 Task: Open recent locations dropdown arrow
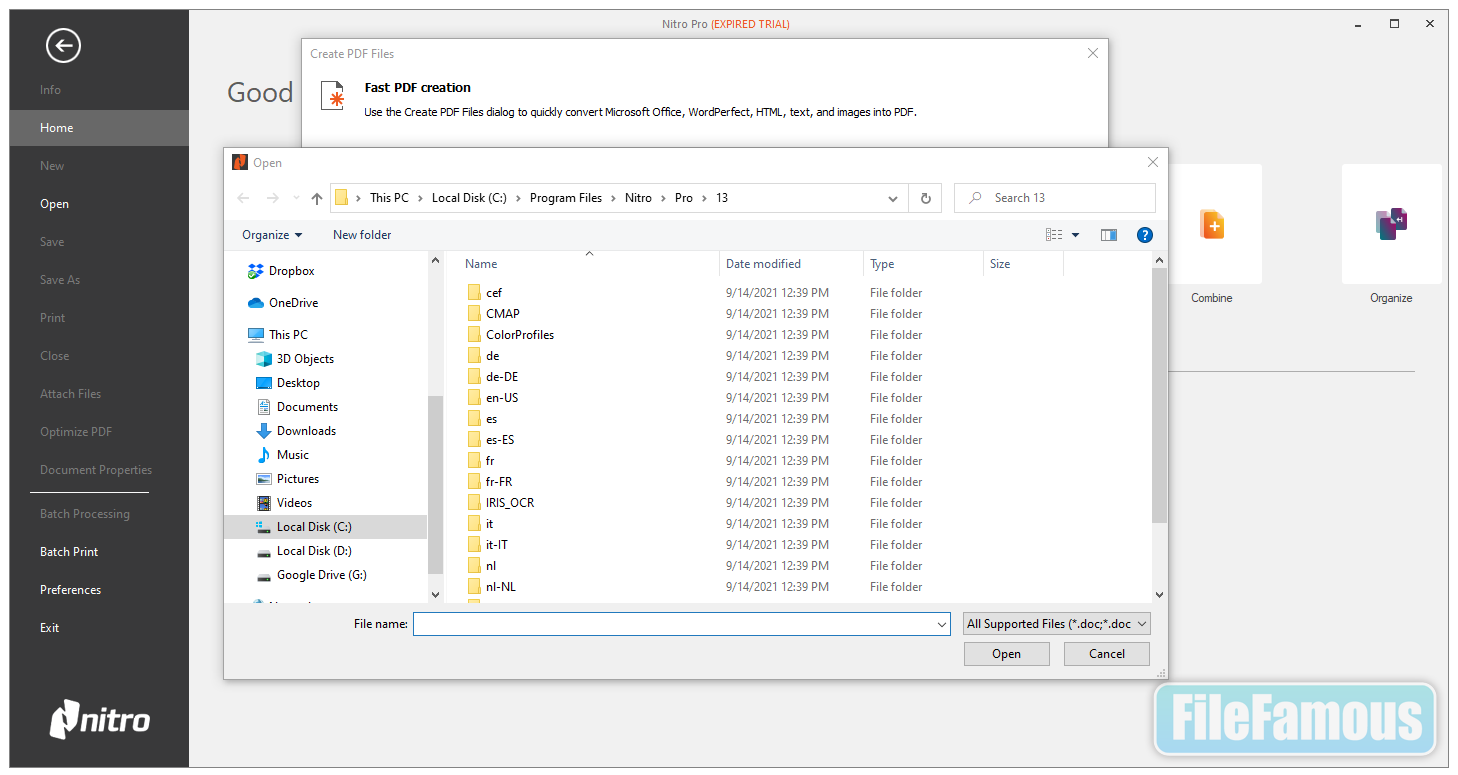[297, 198]
